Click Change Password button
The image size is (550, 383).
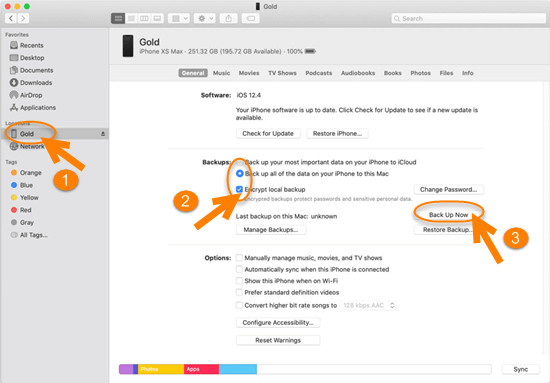pyautogui.click(x=449, y=189)
